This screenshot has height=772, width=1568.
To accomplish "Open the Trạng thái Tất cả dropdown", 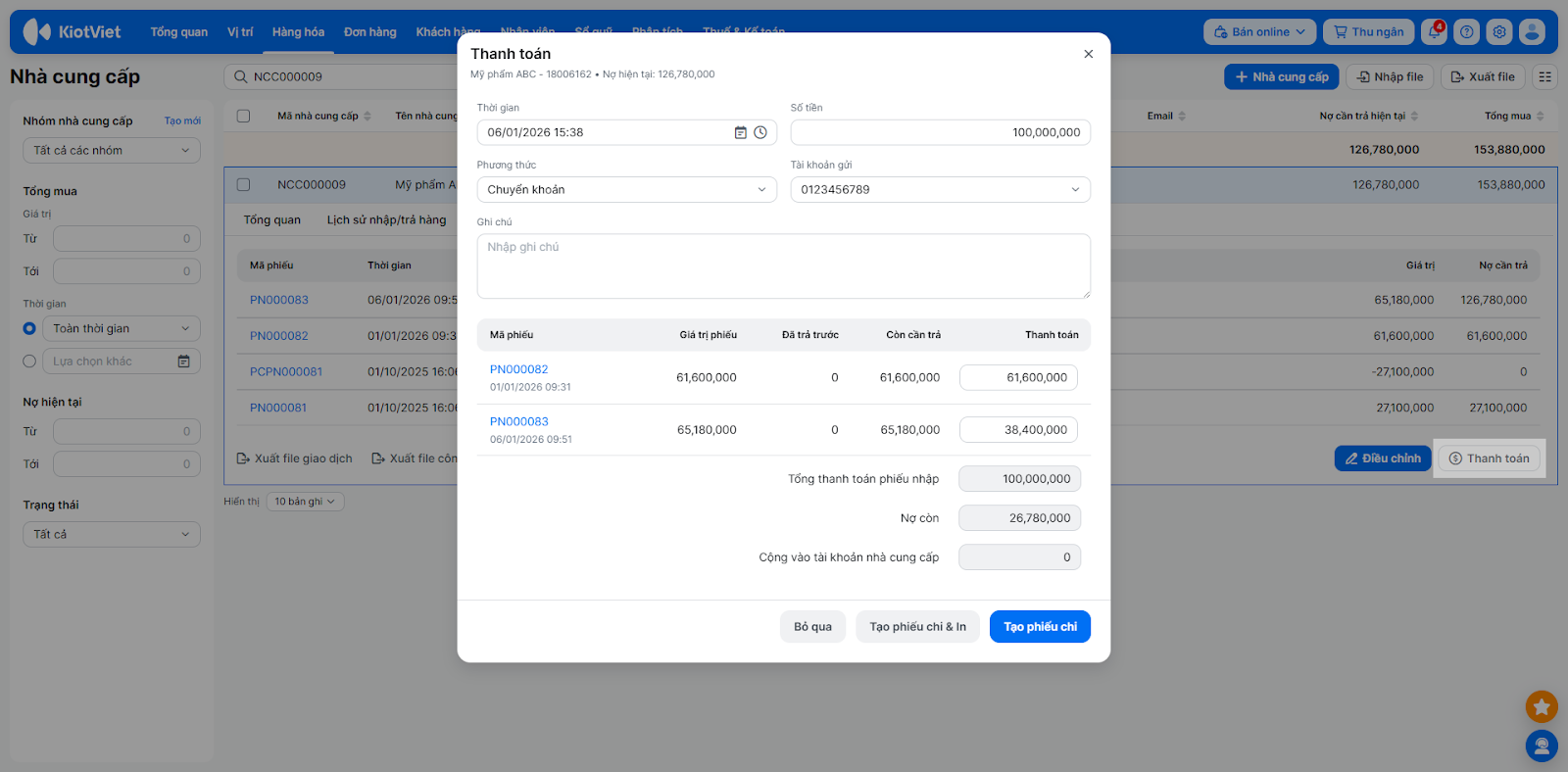I will pos(112,534).
